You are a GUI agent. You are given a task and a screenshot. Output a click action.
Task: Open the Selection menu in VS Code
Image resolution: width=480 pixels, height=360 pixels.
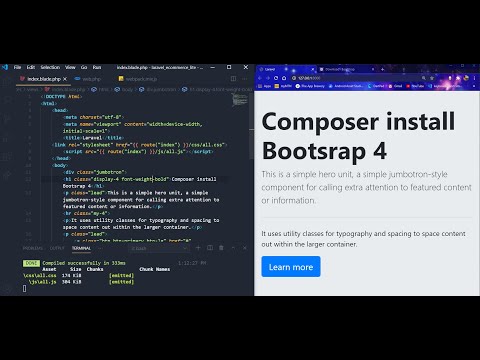[50, 67]
